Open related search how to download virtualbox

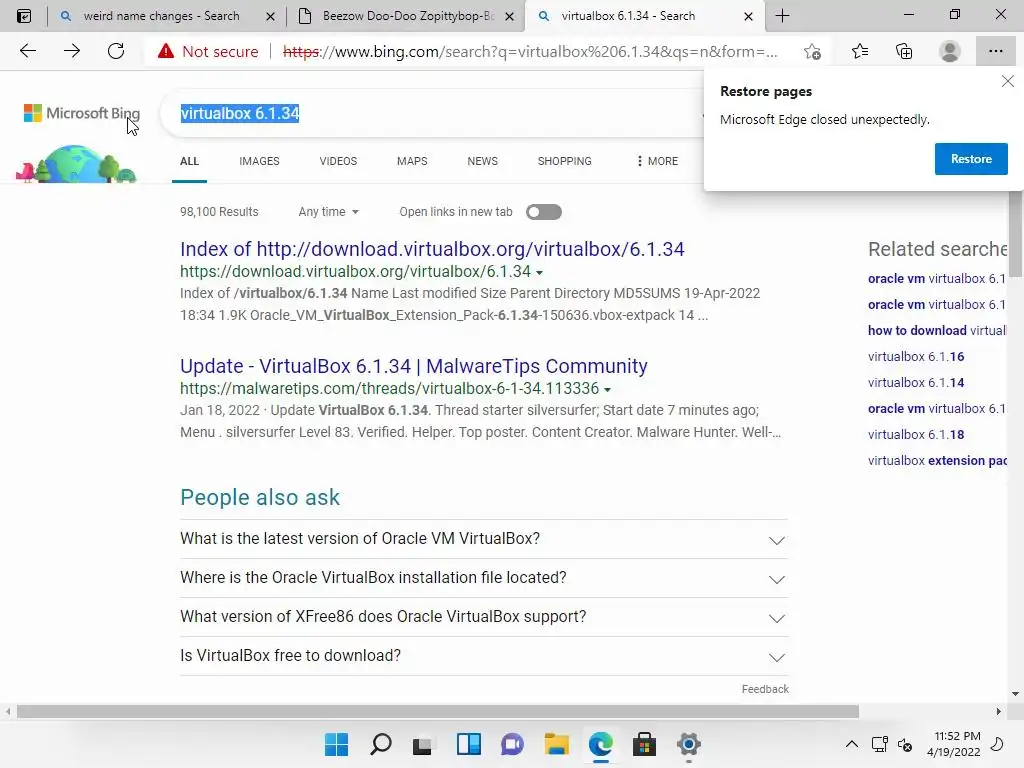[x=937, y=330]
